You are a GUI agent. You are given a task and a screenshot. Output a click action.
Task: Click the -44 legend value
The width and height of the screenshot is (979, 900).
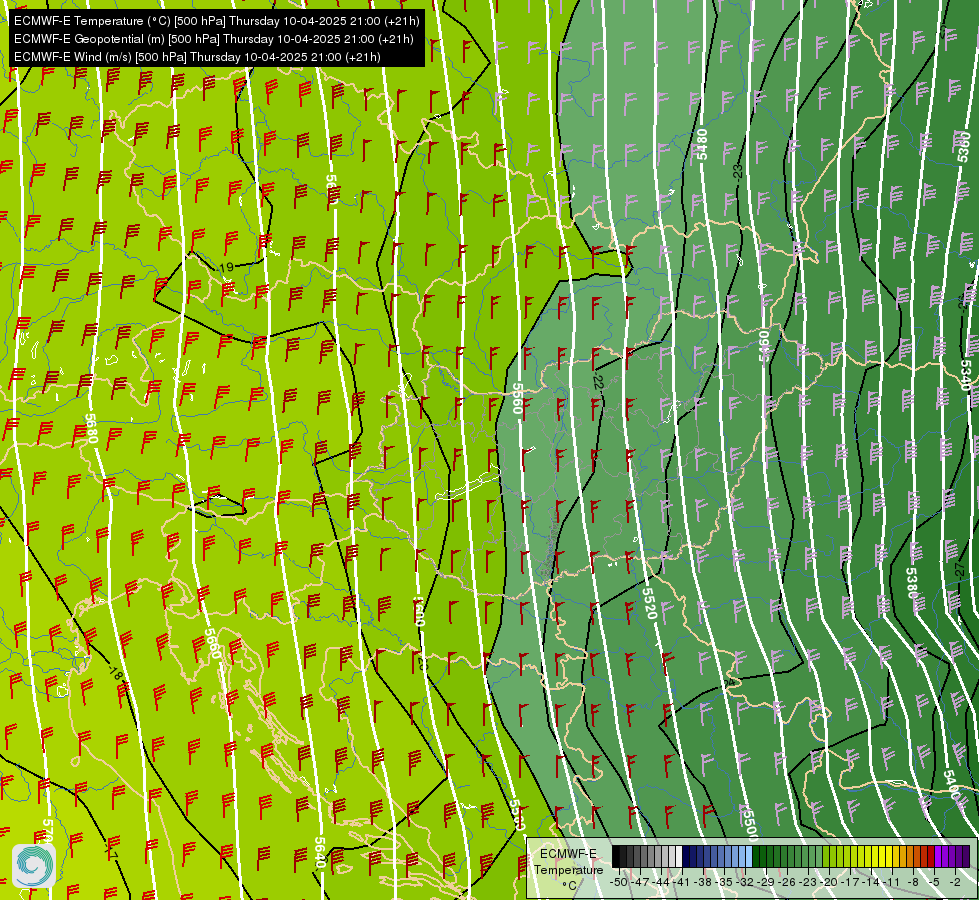coord(662,882)
